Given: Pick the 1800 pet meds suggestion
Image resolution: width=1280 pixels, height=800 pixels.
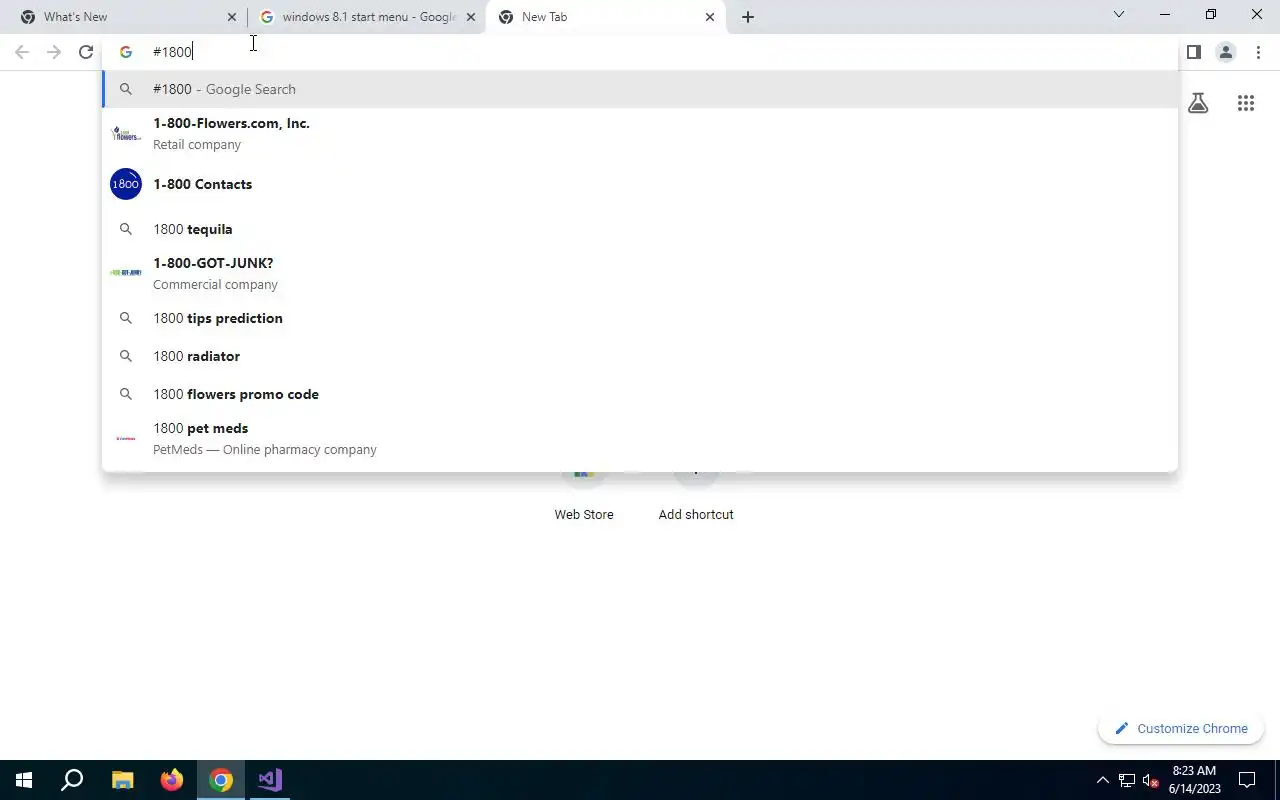Looking at the screenshot, I should point(640,438).
